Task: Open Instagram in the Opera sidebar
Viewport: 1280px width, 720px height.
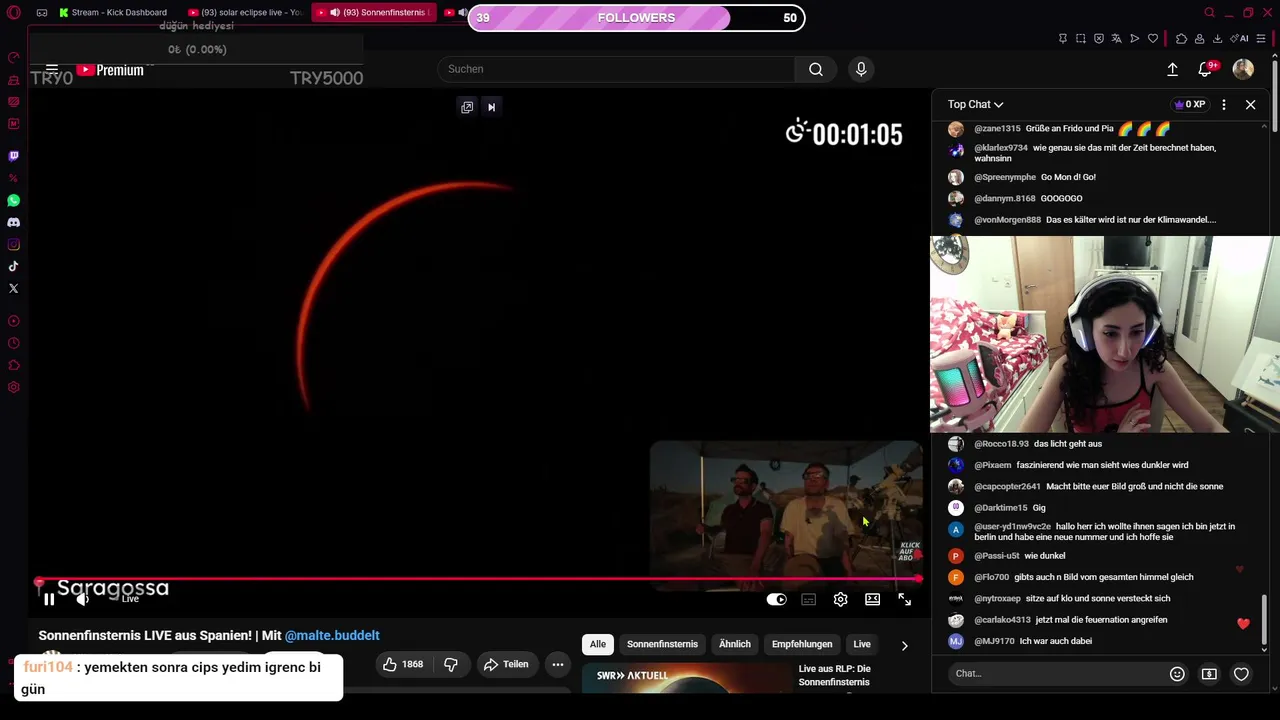Action: [x=13, y=244]
